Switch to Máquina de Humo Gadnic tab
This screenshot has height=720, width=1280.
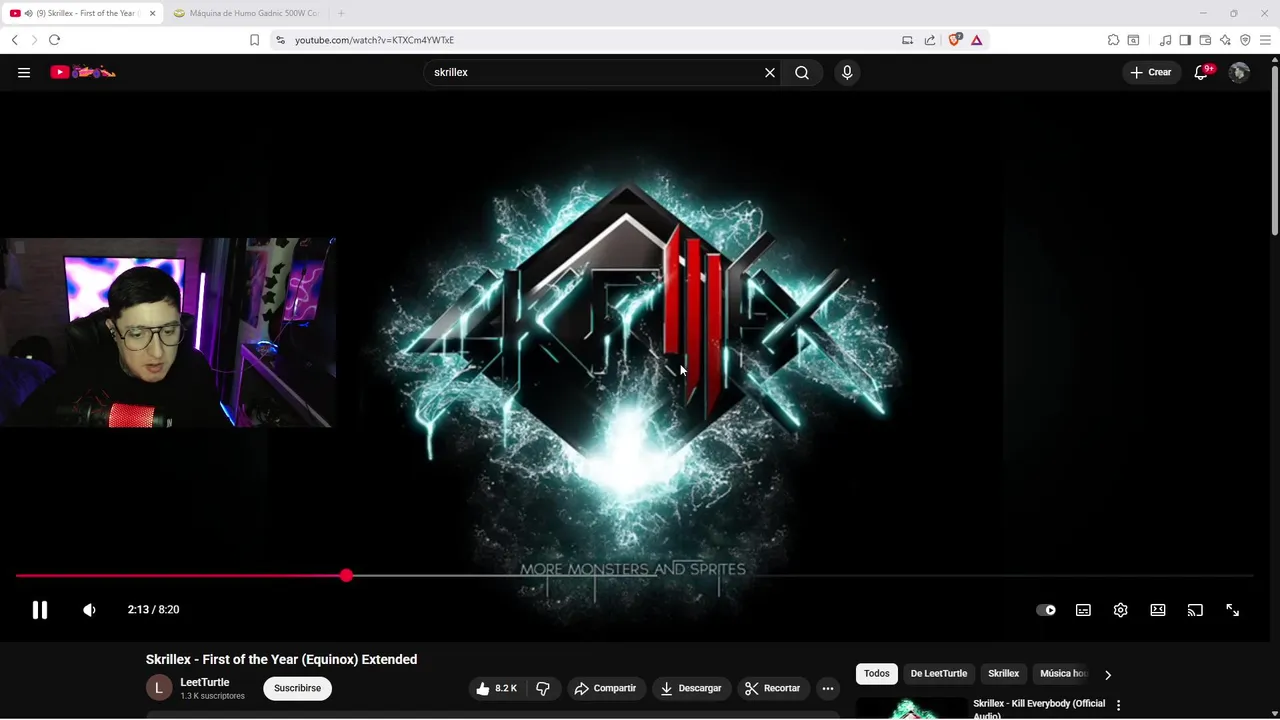247,13
